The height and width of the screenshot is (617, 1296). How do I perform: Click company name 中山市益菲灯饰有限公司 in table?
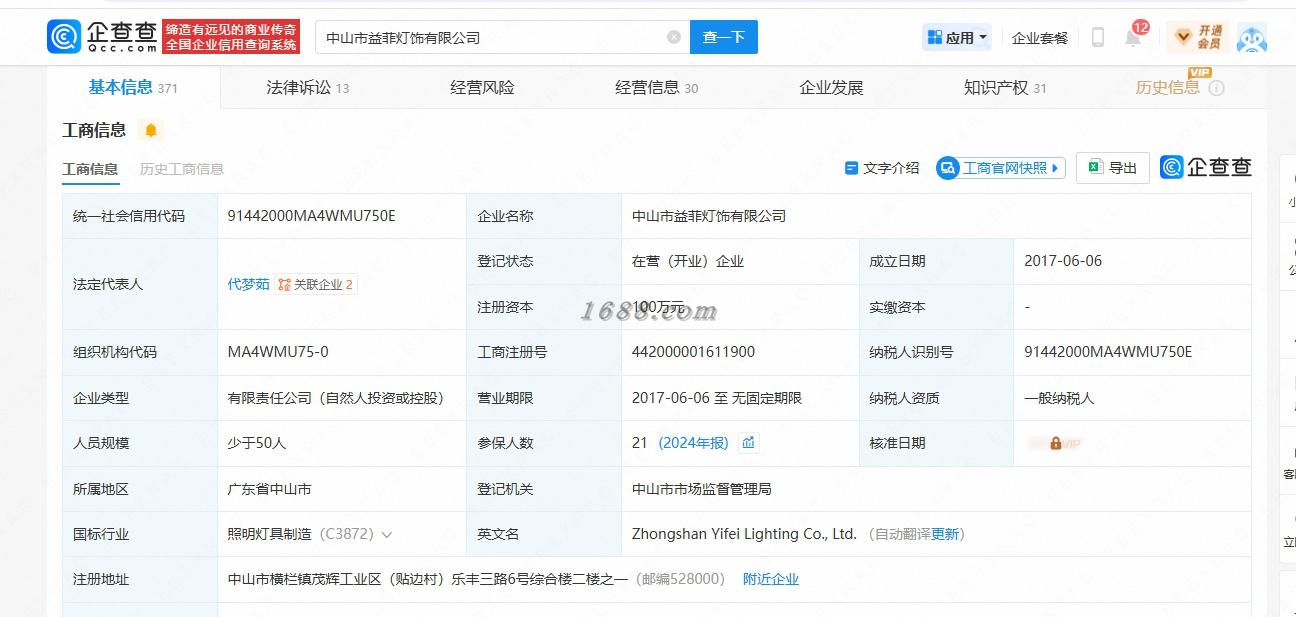(709, 216)
